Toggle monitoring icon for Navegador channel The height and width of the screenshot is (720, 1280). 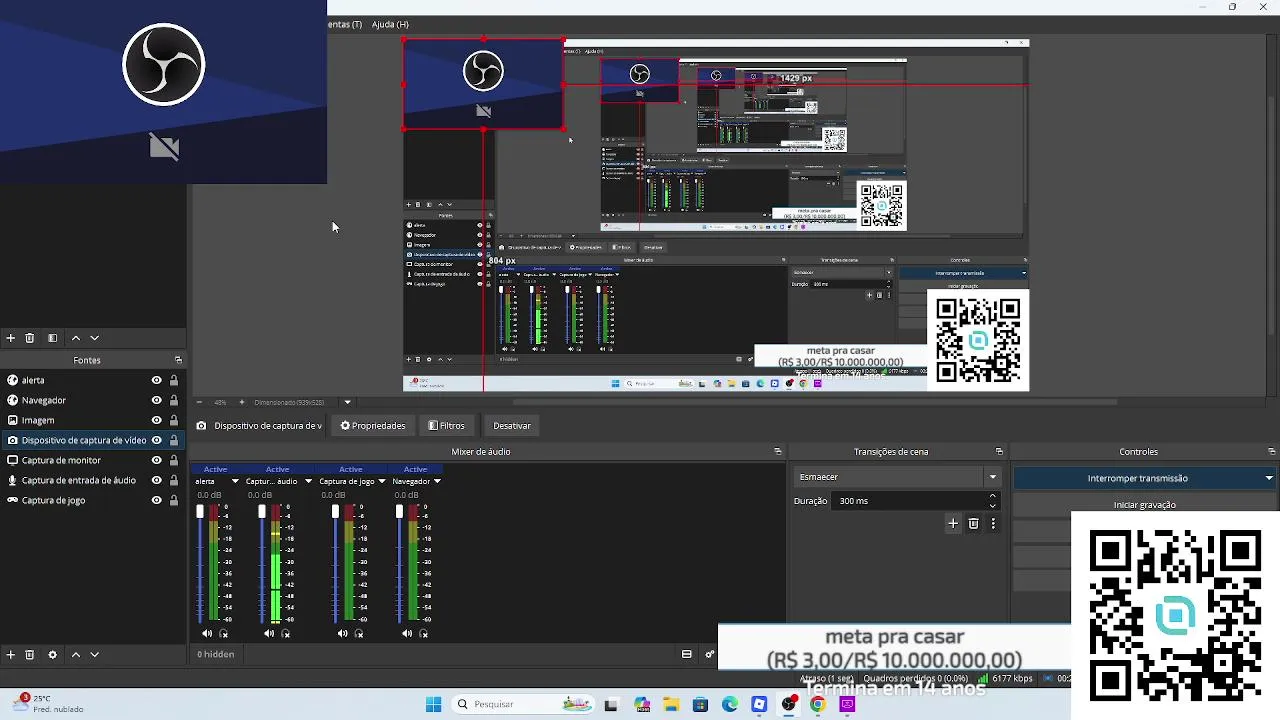422,633
